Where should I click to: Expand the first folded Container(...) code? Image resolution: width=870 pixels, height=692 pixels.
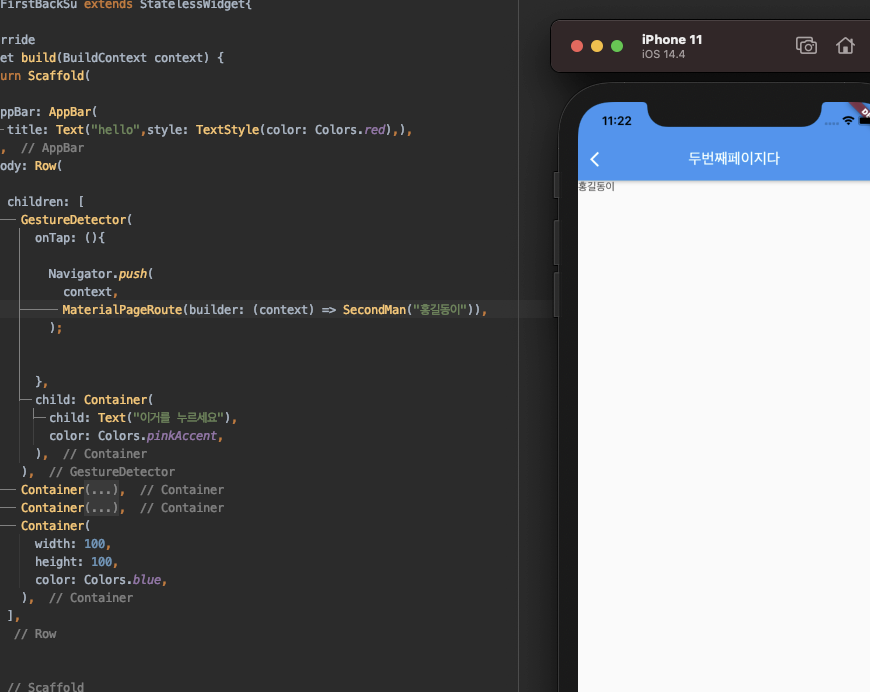point(101,490)
